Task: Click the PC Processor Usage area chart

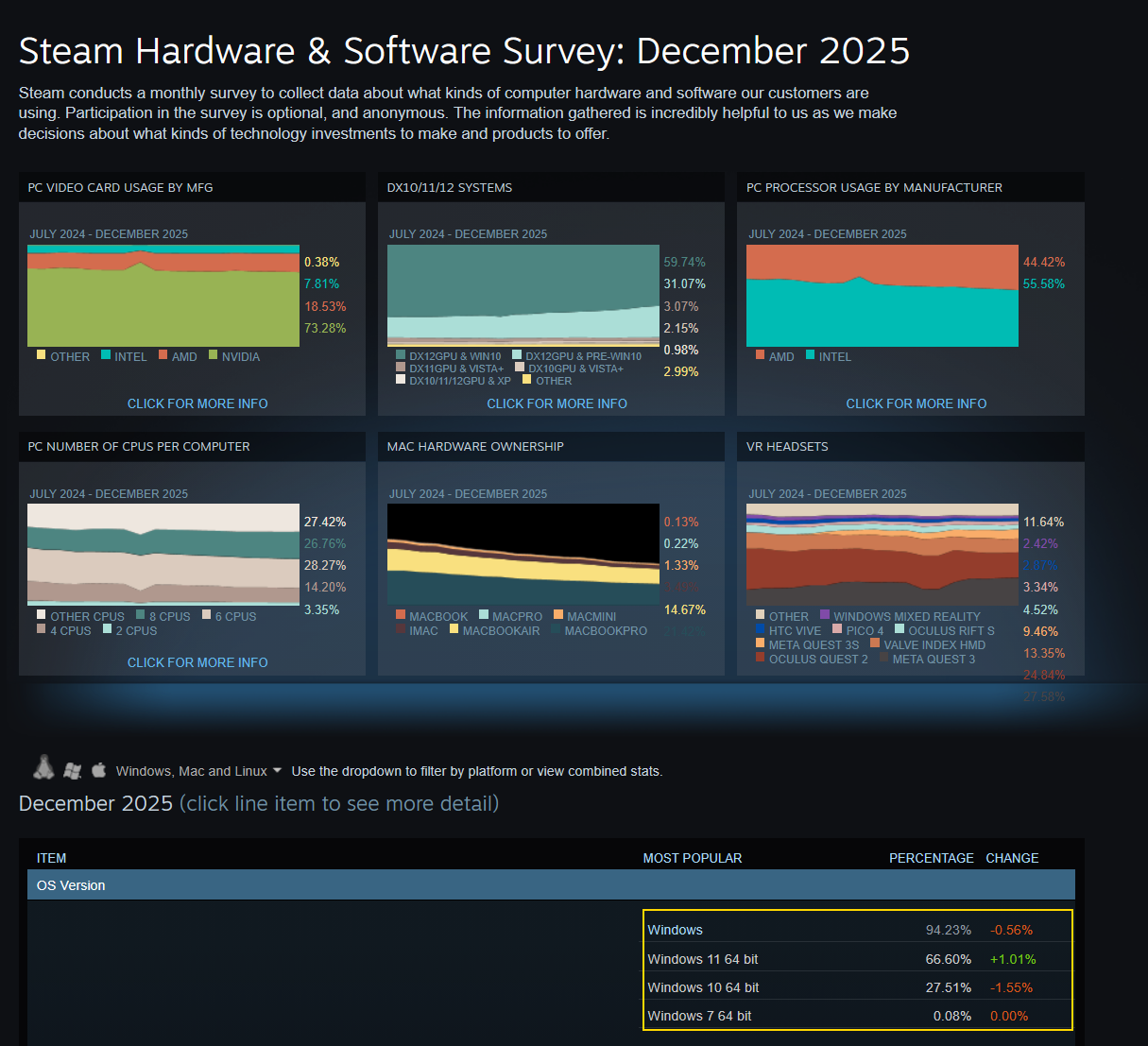Action: coord(882,296)
